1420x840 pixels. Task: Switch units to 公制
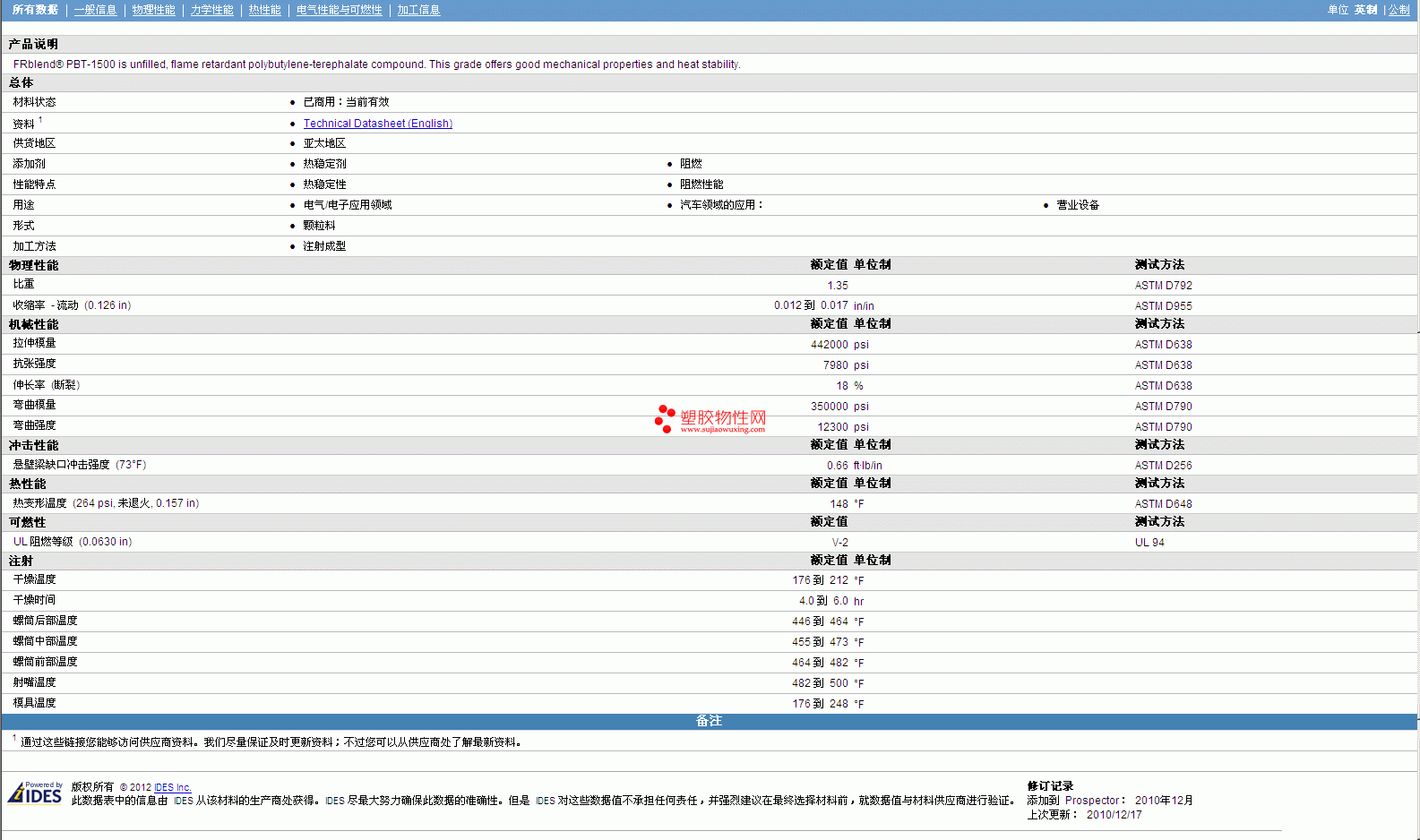coord(1398,10)
